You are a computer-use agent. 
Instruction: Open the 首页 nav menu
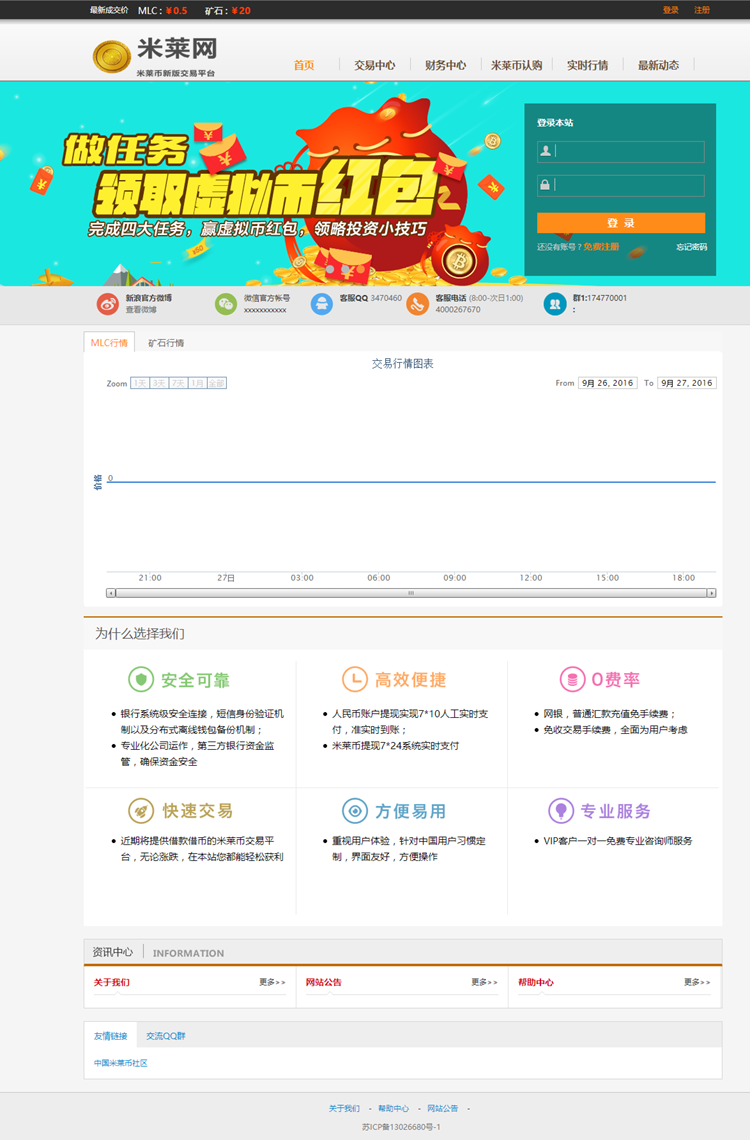pos(304,65)
